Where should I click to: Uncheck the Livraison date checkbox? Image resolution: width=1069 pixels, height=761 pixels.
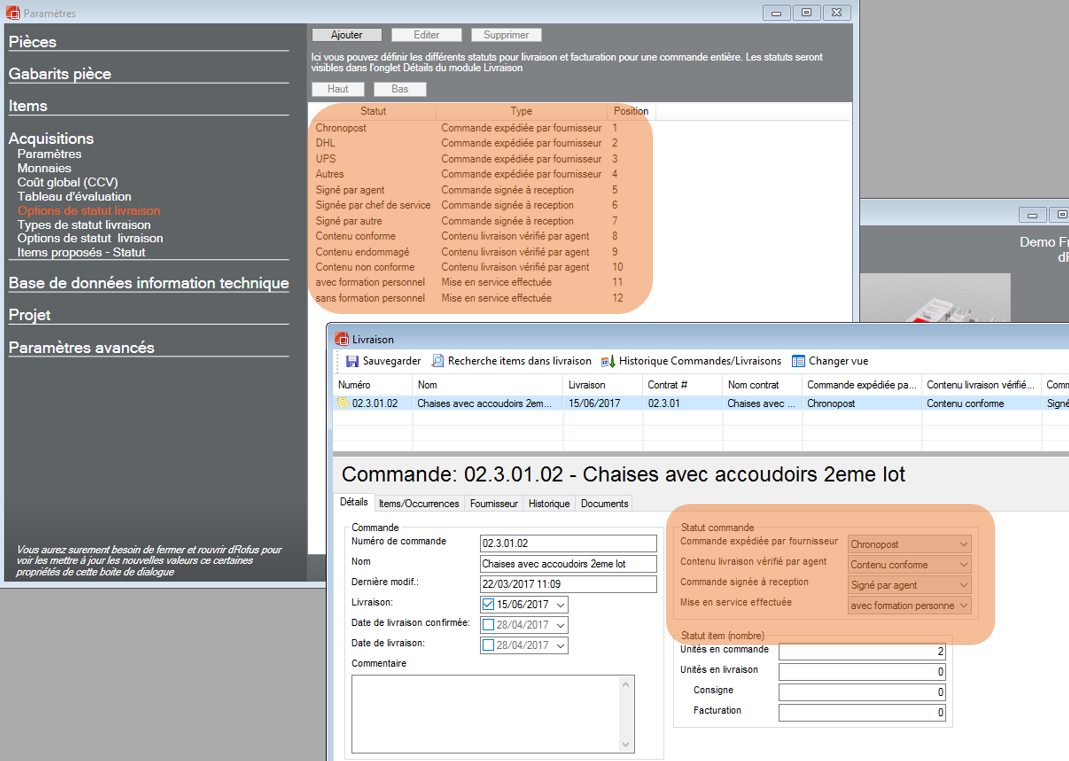488,604
